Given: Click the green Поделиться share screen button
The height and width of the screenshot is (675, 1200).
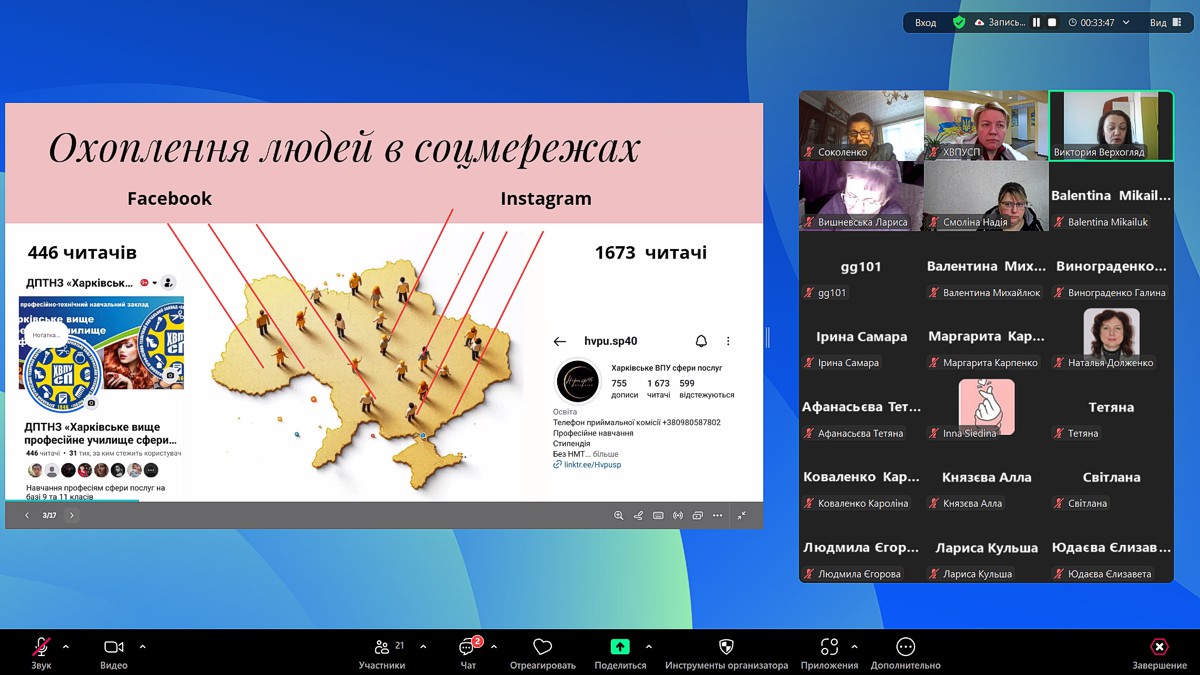Looking at the screenshot, I should [620, 653].
